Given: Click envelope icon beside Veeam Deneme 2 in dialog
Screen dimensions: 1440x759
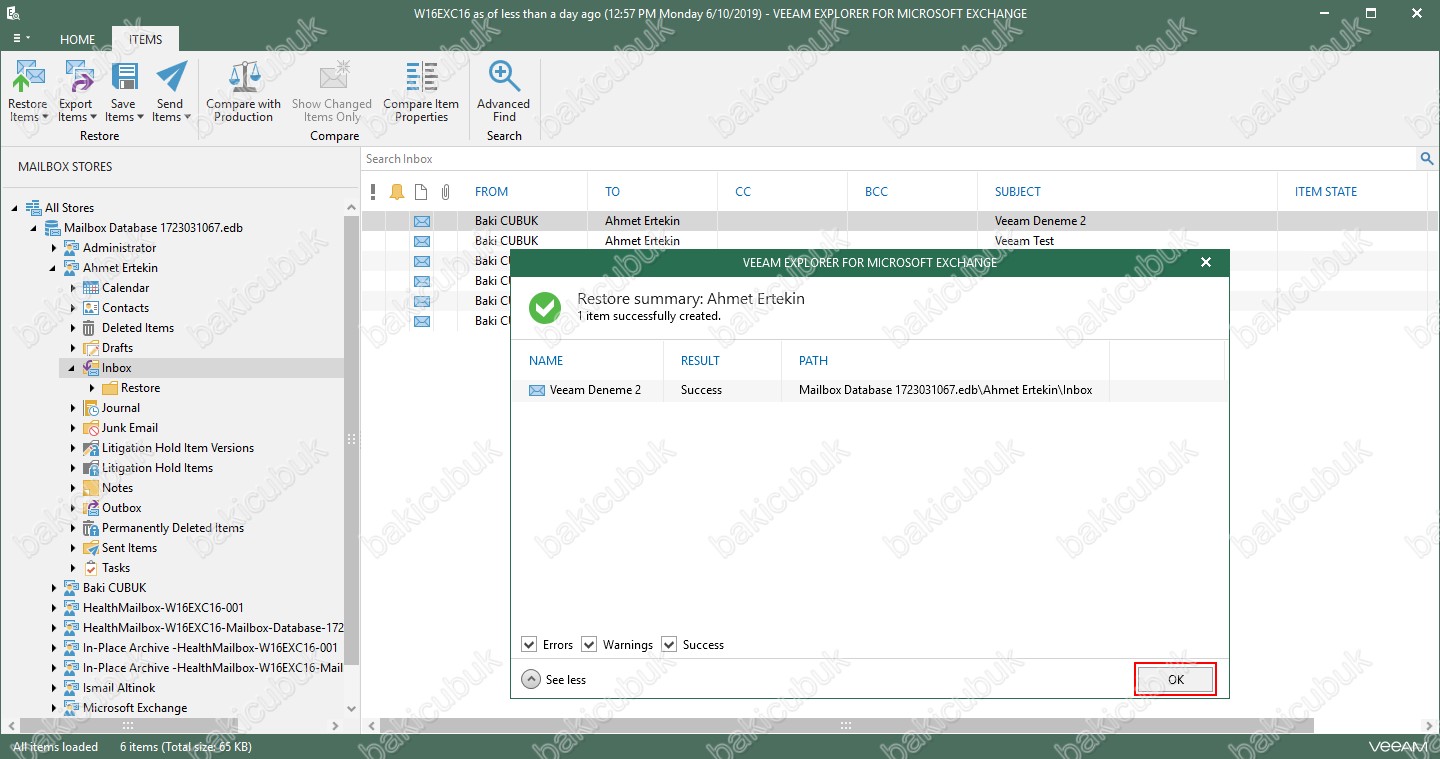Looking at the screenshot, I should [x=537, y=390].
